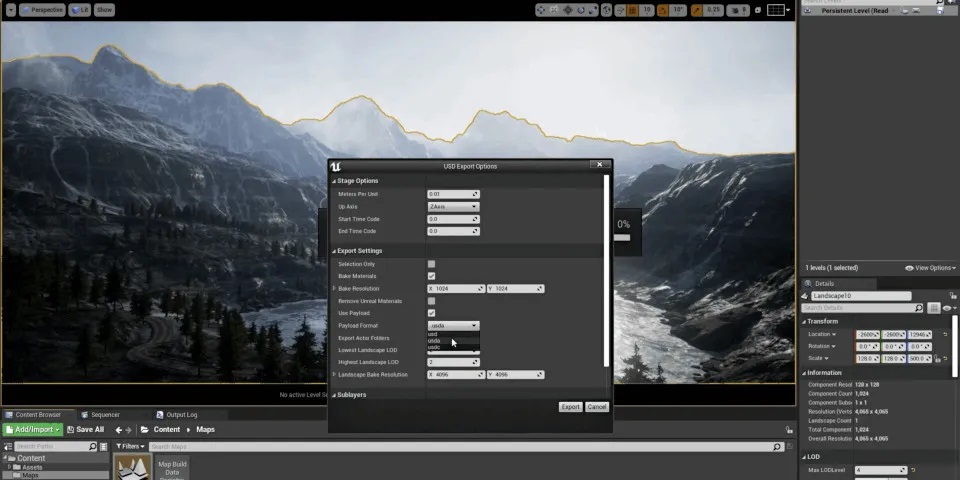The height and width of the screenshot is (480, 960).
Task: Open the Output Log tab
Action: point(180,414)
